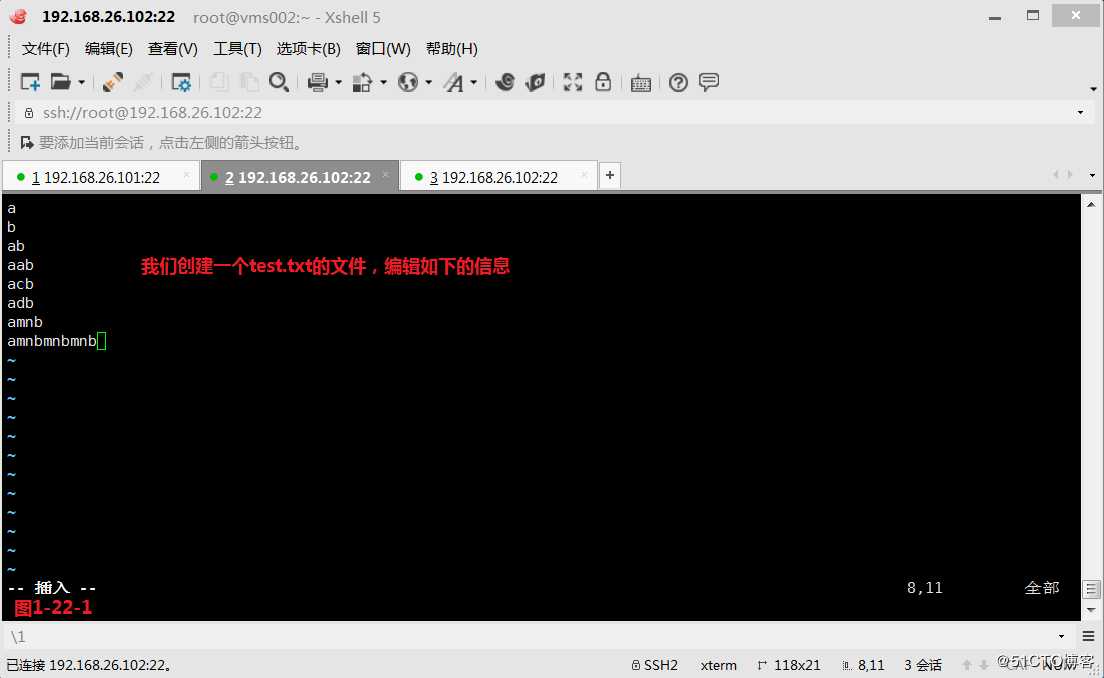This screenshot has height=678, width=1104.
Task: Toggle full screen with the arrows icon
Action: pos(572,82)
